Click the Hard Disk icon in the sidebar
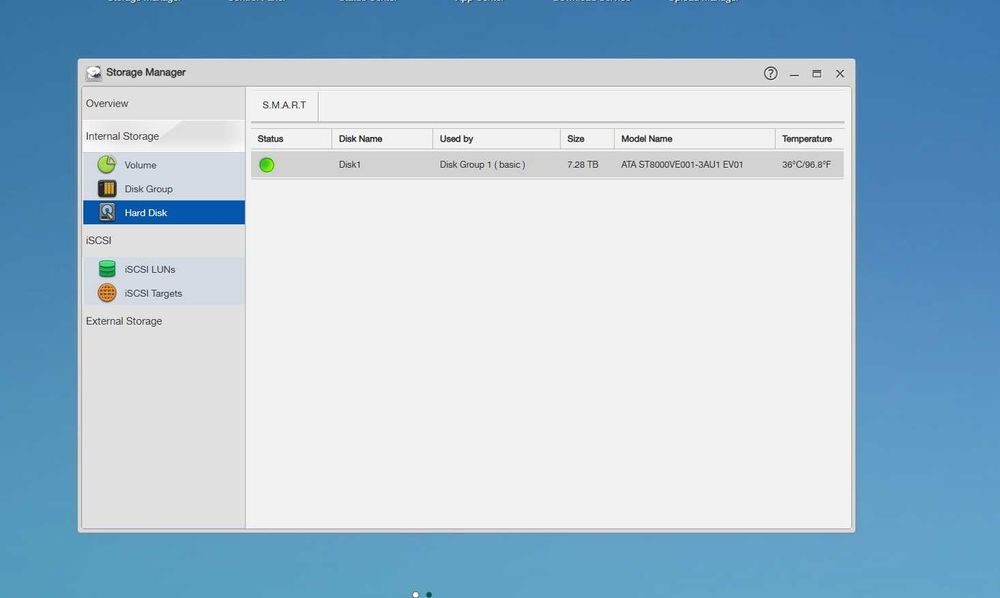Viewport: 1000px width, 598px height. 107,212
